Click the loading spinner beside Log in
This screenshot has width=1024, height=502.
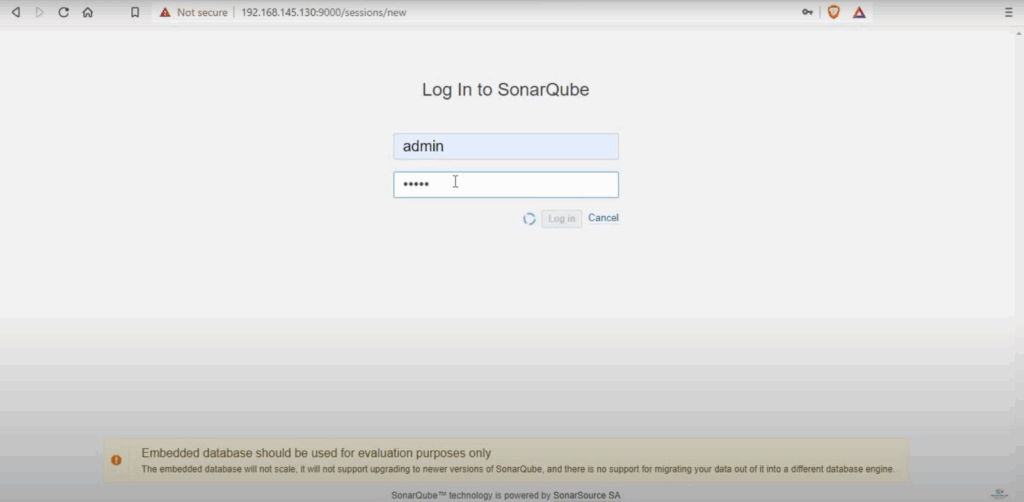530,219
